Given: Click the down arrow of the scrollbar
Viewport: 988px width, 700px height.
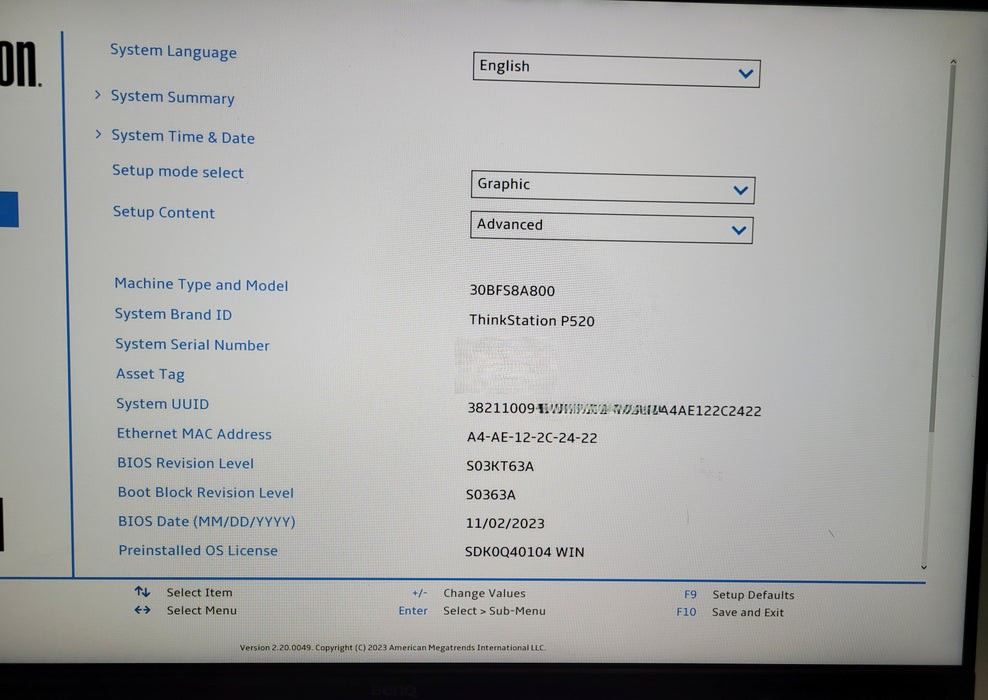Looking at the screenshot, I should (x=924, y=567).
